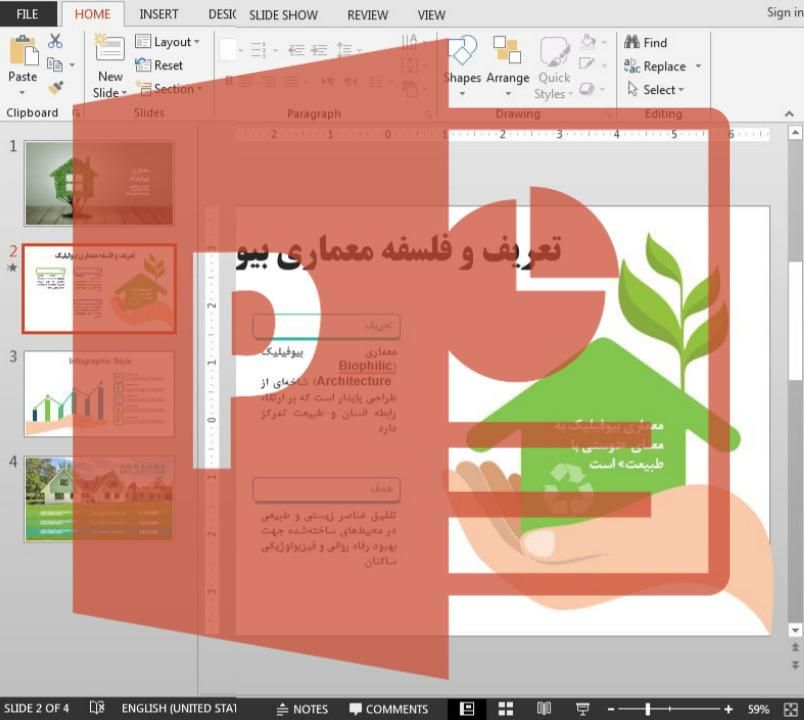Click the Persian slide title text

pos(398,251)
